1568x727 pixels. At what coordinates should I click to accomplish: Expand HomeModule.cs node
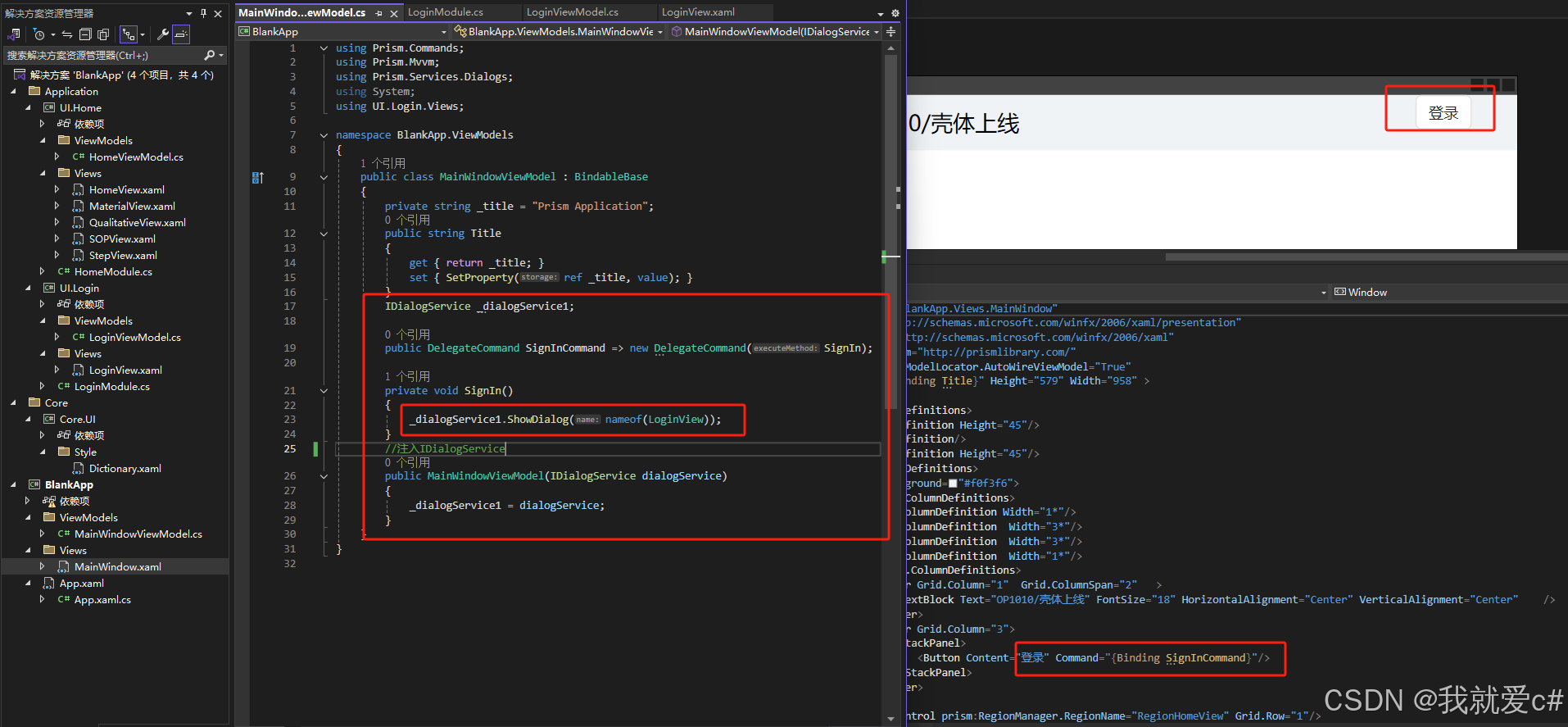tap(43, 271)
